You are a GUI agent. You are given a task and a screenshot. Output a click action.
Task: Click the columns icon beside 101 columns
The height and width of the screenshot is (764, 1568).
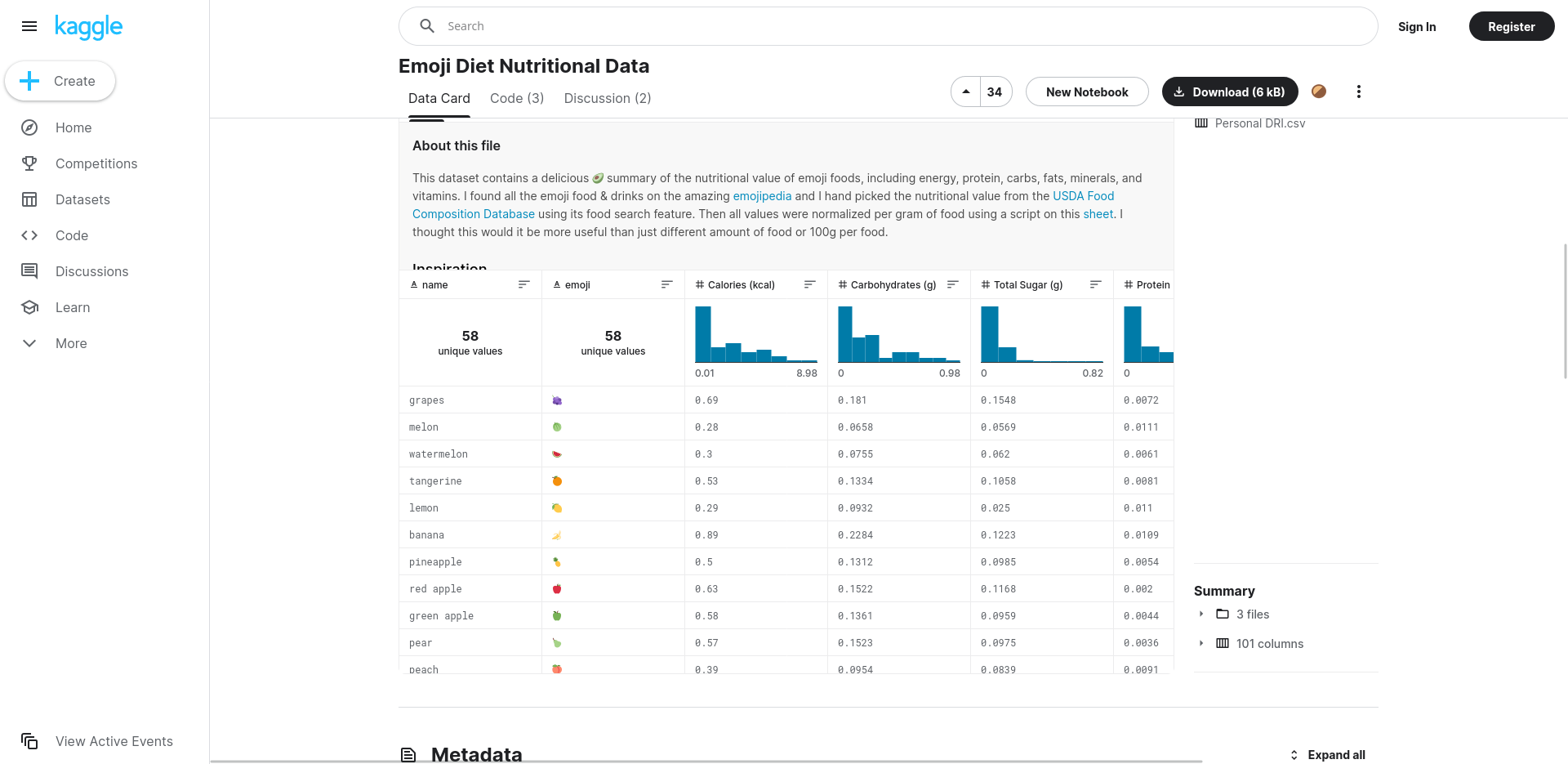click(x=1223, y=643)
